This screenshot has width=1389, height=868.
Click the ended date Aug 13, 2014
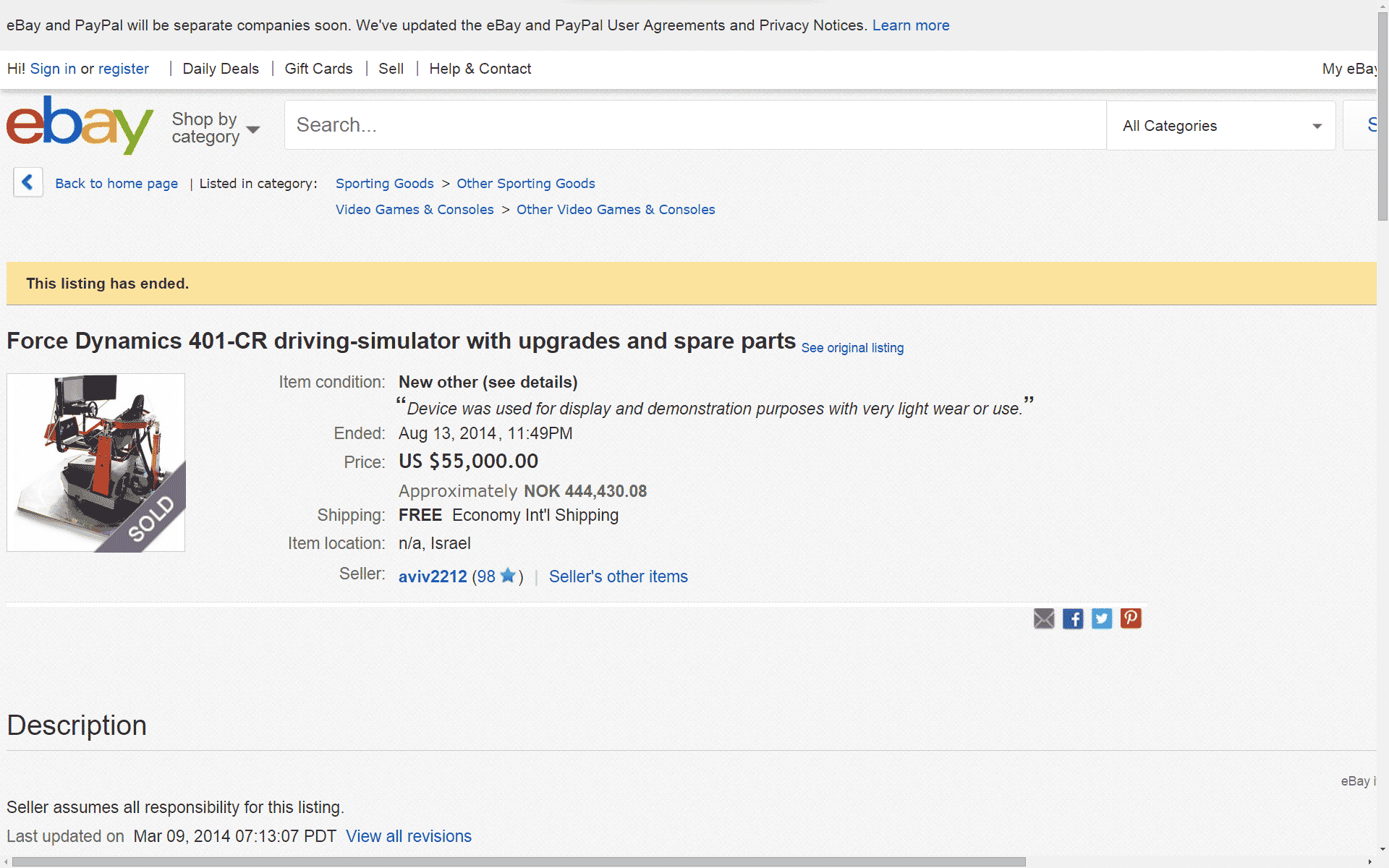tap(447, 433)
